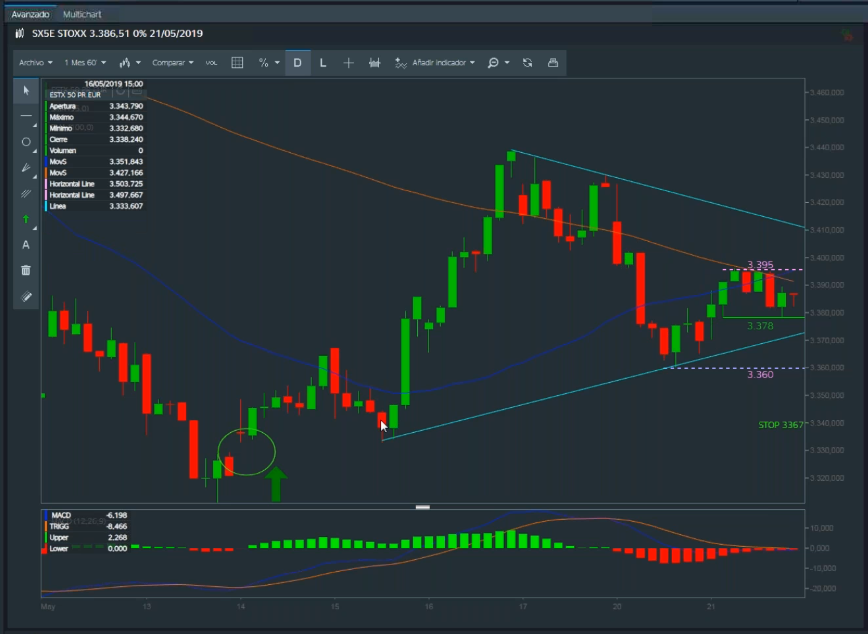Click the Mínimo 3.332,680 legend row
The height and width of the screenshot is (634, 868).
coord(96,128)
